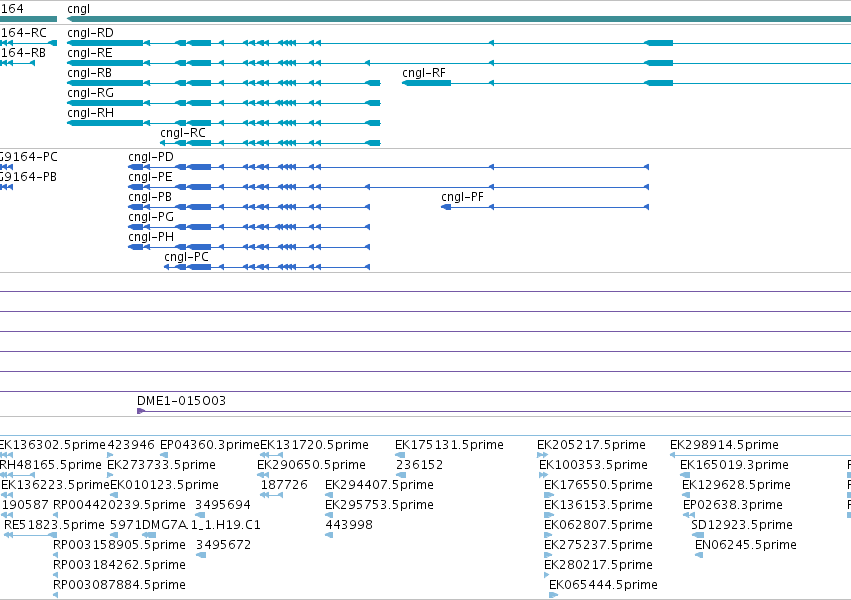The height and width of the screenshot is (600, 851).
Task: Open the EK290650.5prime EST
Action: tap(312, 465)
